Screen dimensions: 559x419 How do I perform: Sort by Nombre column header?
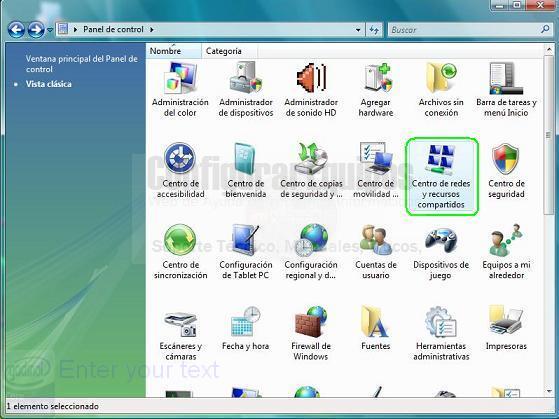(174, 51)
